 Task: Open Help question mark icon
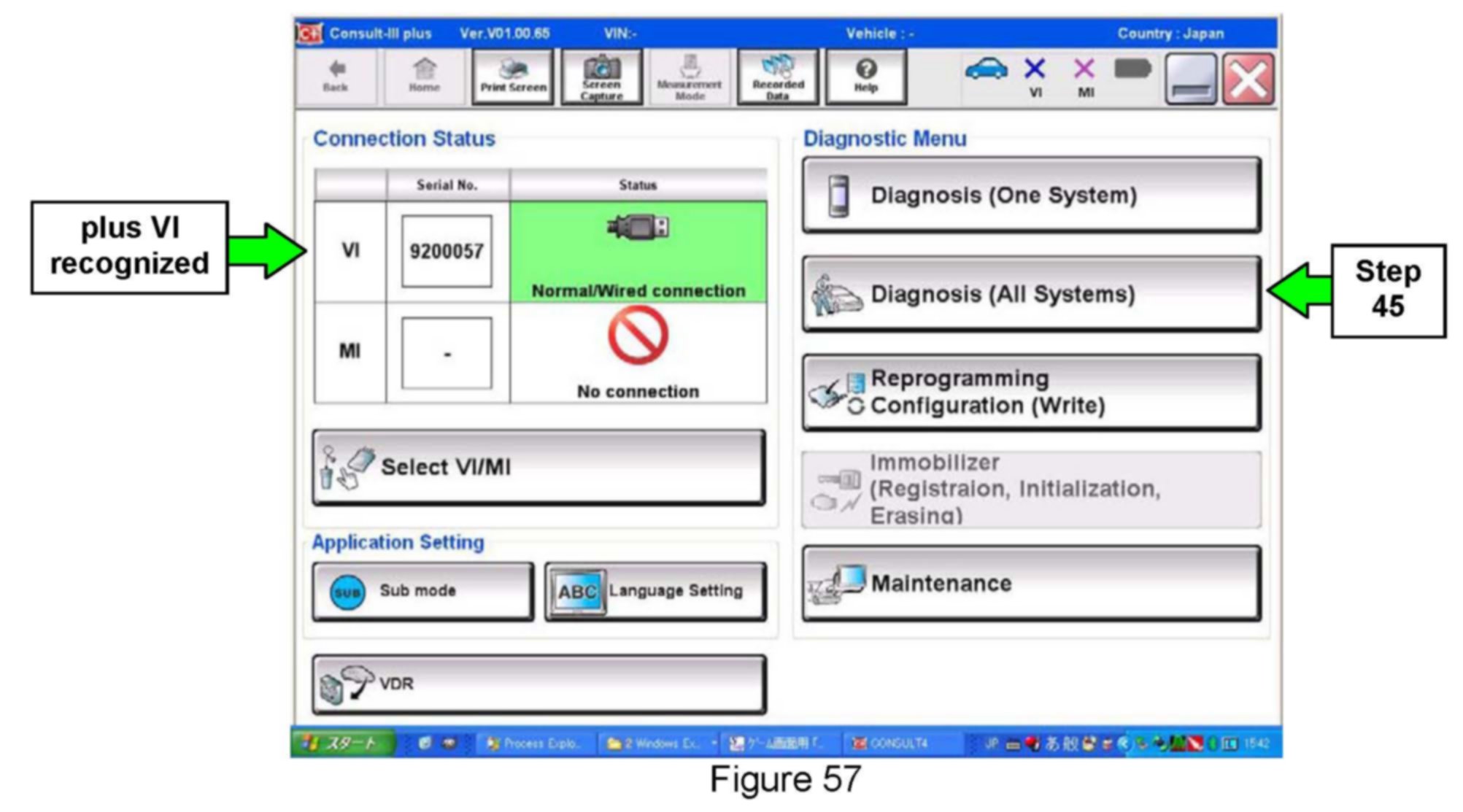pyautogui.click(x=865, y=77)
